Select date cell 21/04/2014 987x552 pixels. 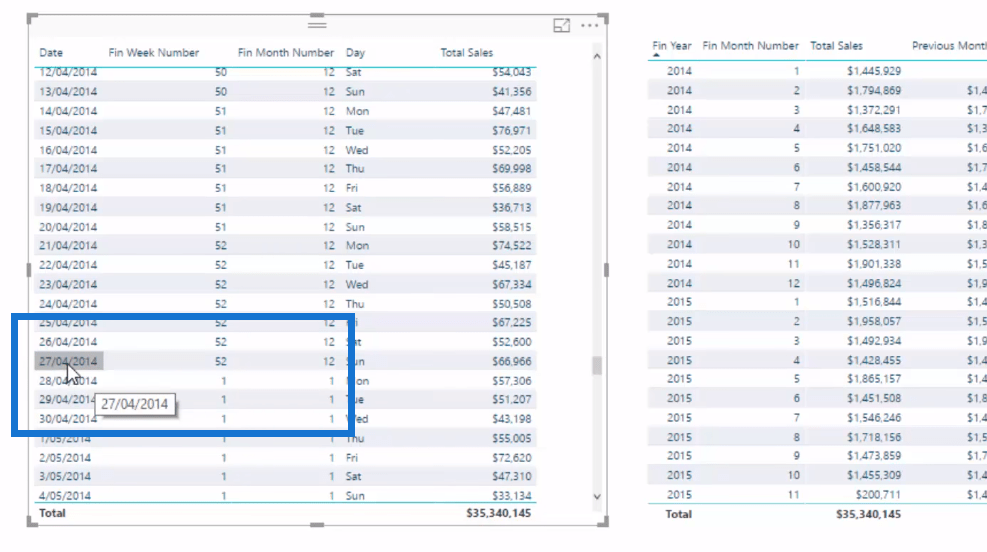click(x=68, y=245)
